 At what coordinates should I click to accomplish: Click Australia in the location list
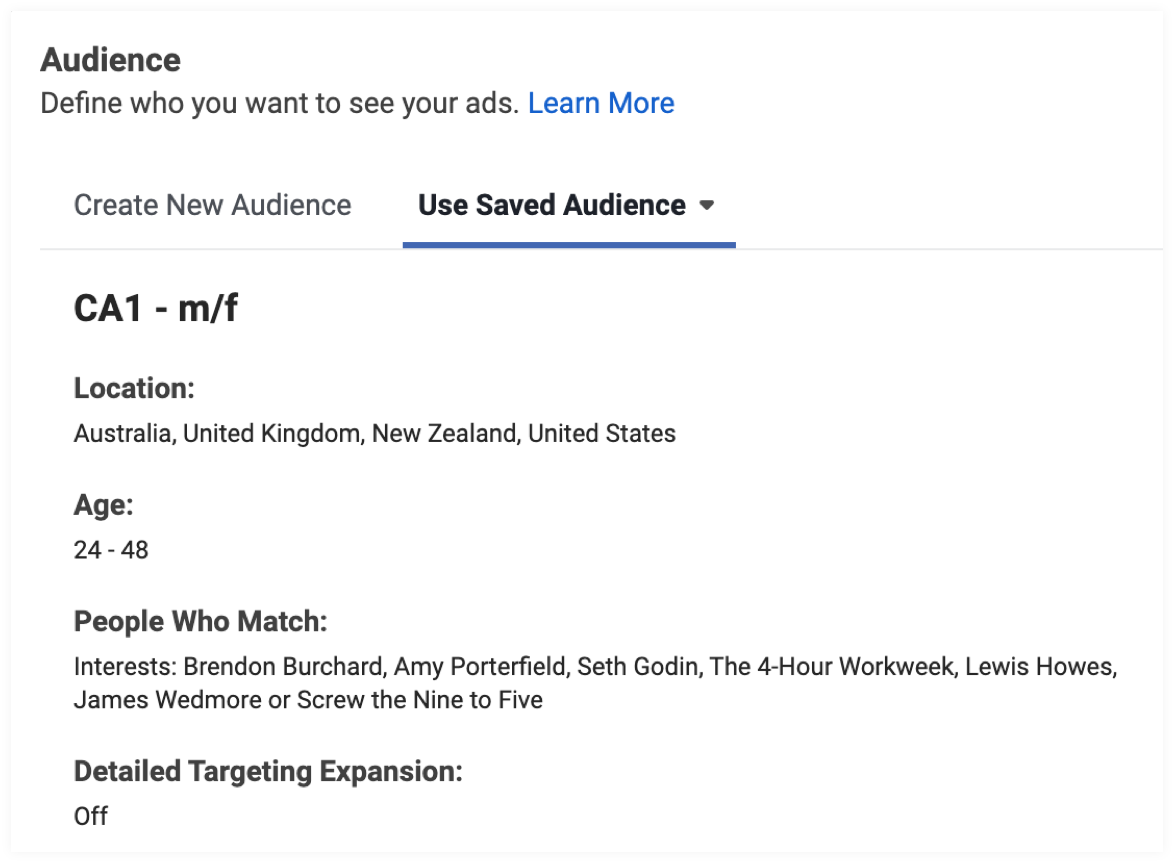pos(121,433)
